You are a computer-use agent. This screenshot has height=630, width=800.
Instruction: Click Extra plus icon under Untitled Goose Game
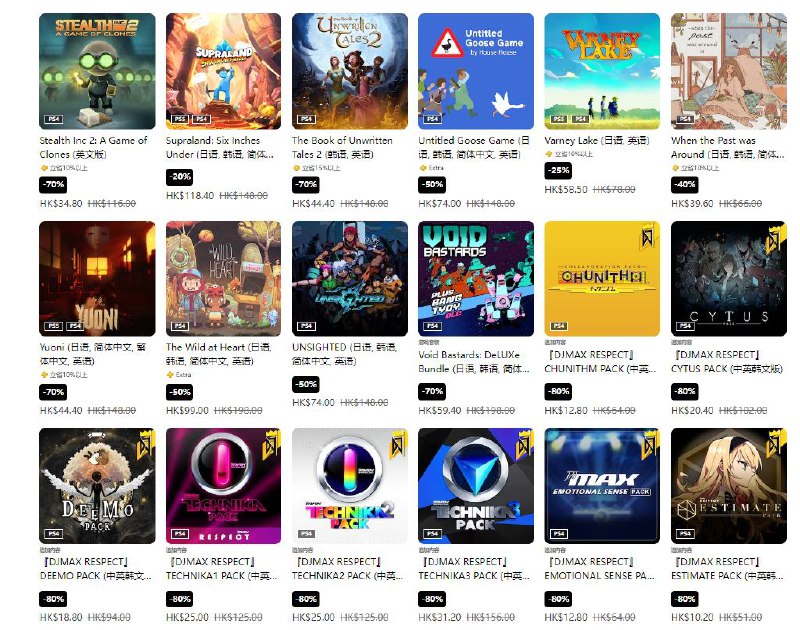coord(422,168)
